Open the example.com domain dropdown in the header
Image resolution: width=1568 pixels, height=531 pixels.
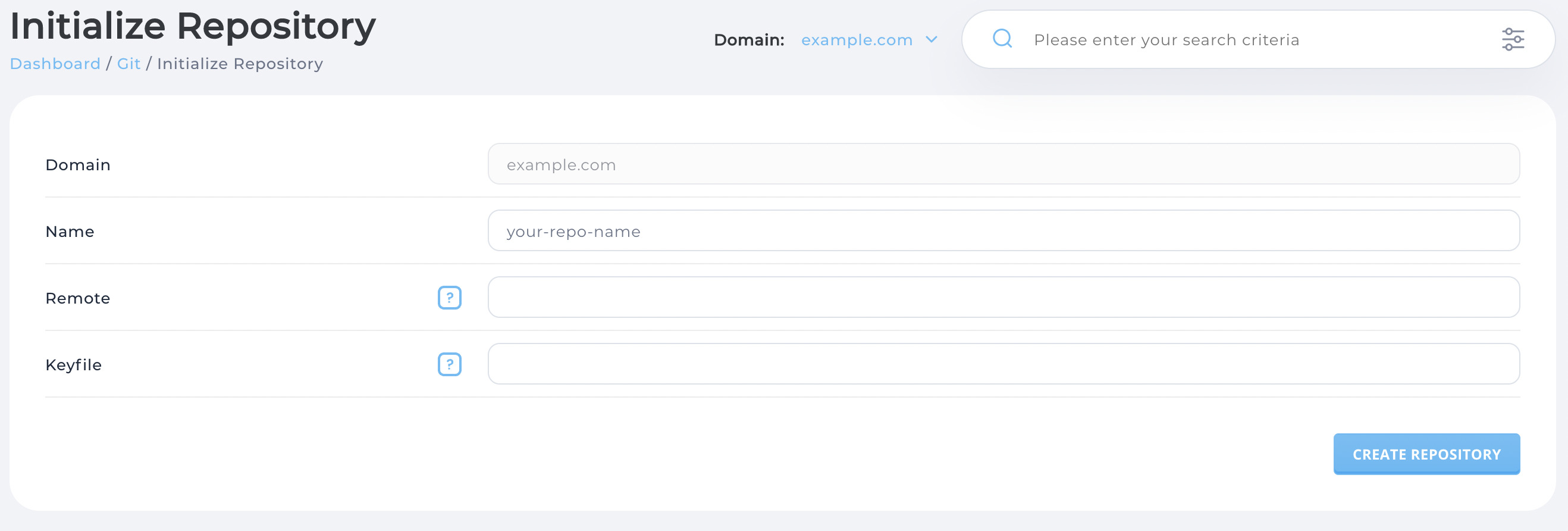coord(857,40)
